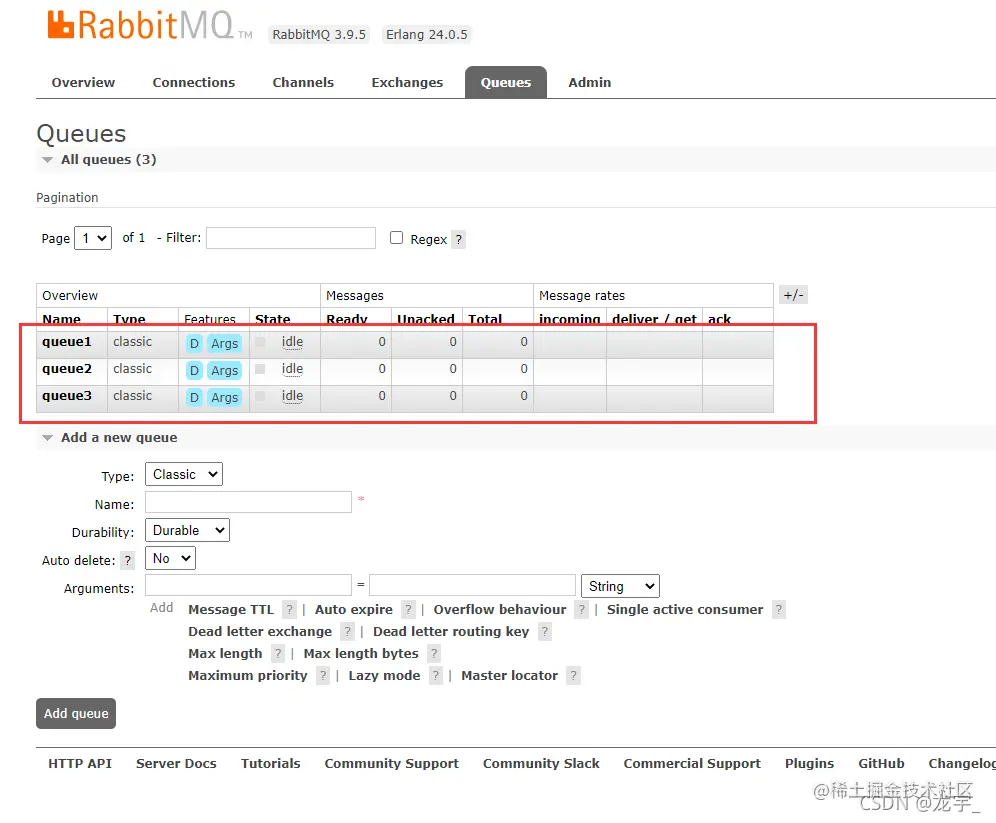Screen dimensions: 996x823
Task: Go to the Connections tab
Action: tap(194, 83)
